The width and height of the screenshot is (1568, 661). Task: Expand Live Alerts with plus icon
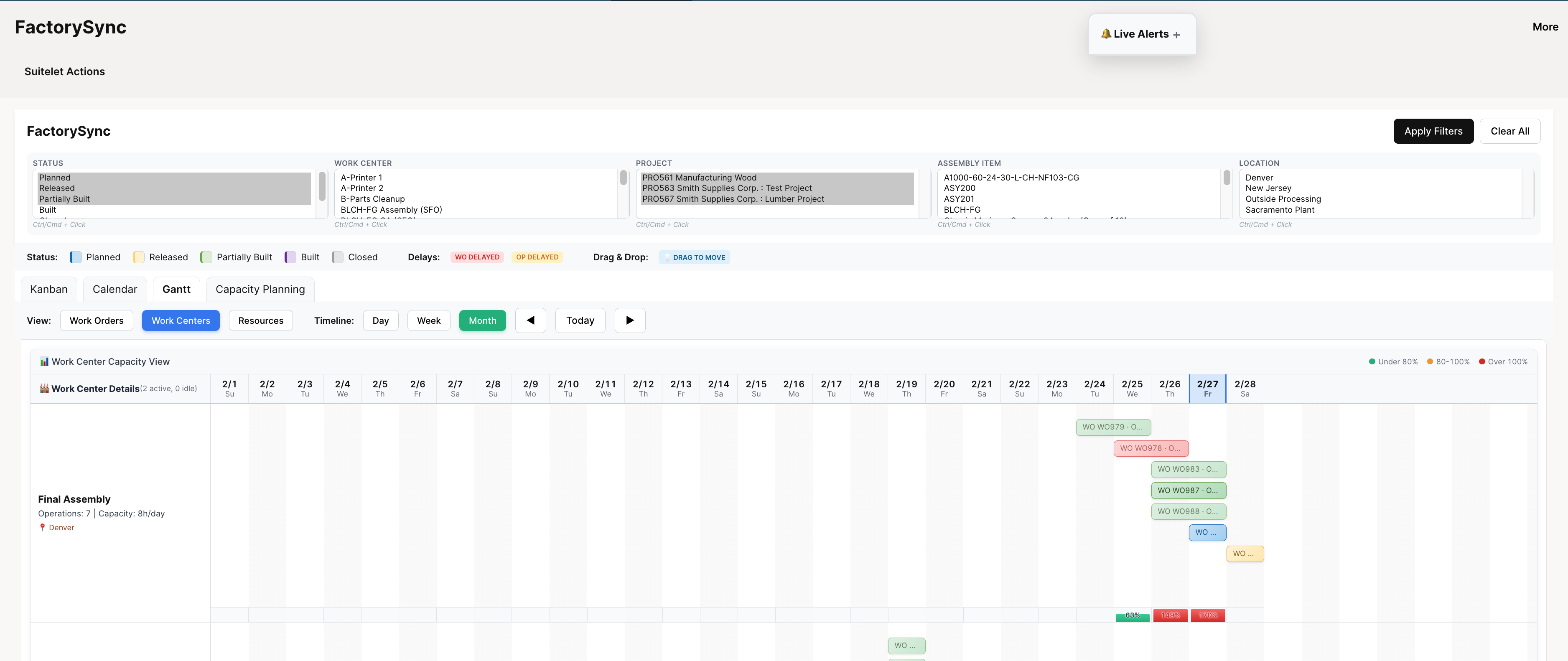coord(1176,35)
